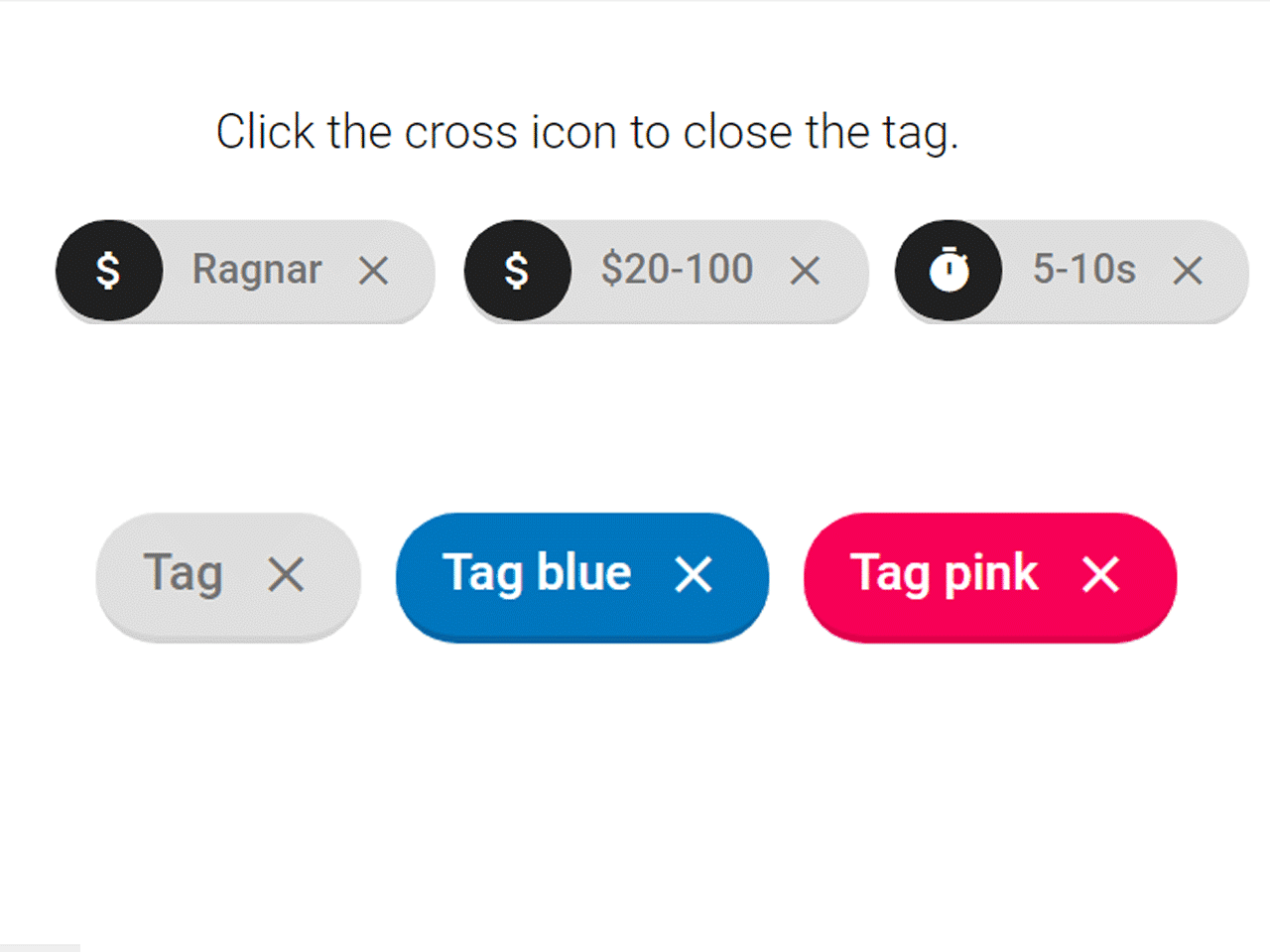Click the instruction heading about closing tags
This screenshot has height=952, width=1270.
[x=587, y=132]
